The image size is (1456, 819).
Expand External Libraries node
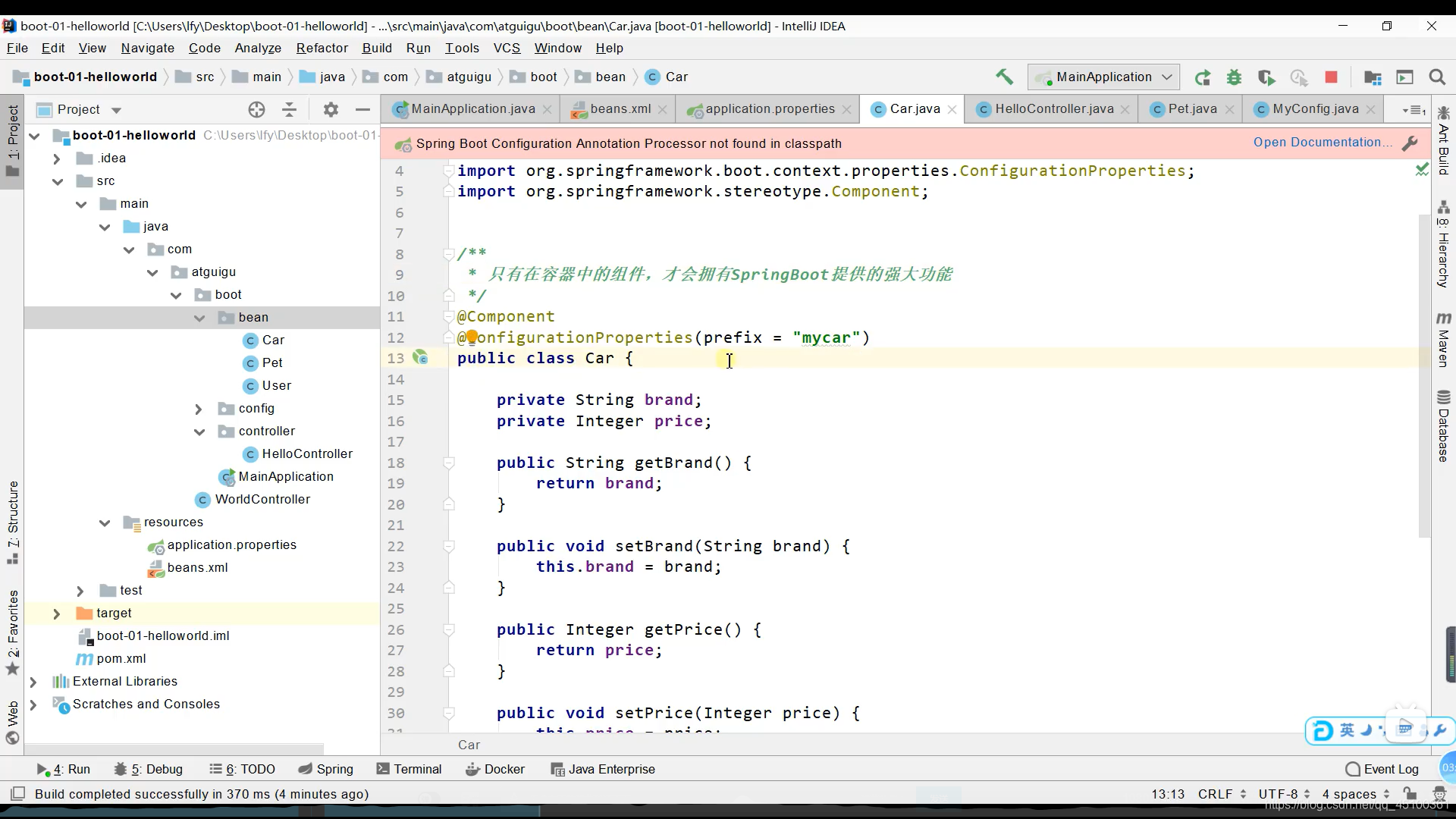pos(33,682)
